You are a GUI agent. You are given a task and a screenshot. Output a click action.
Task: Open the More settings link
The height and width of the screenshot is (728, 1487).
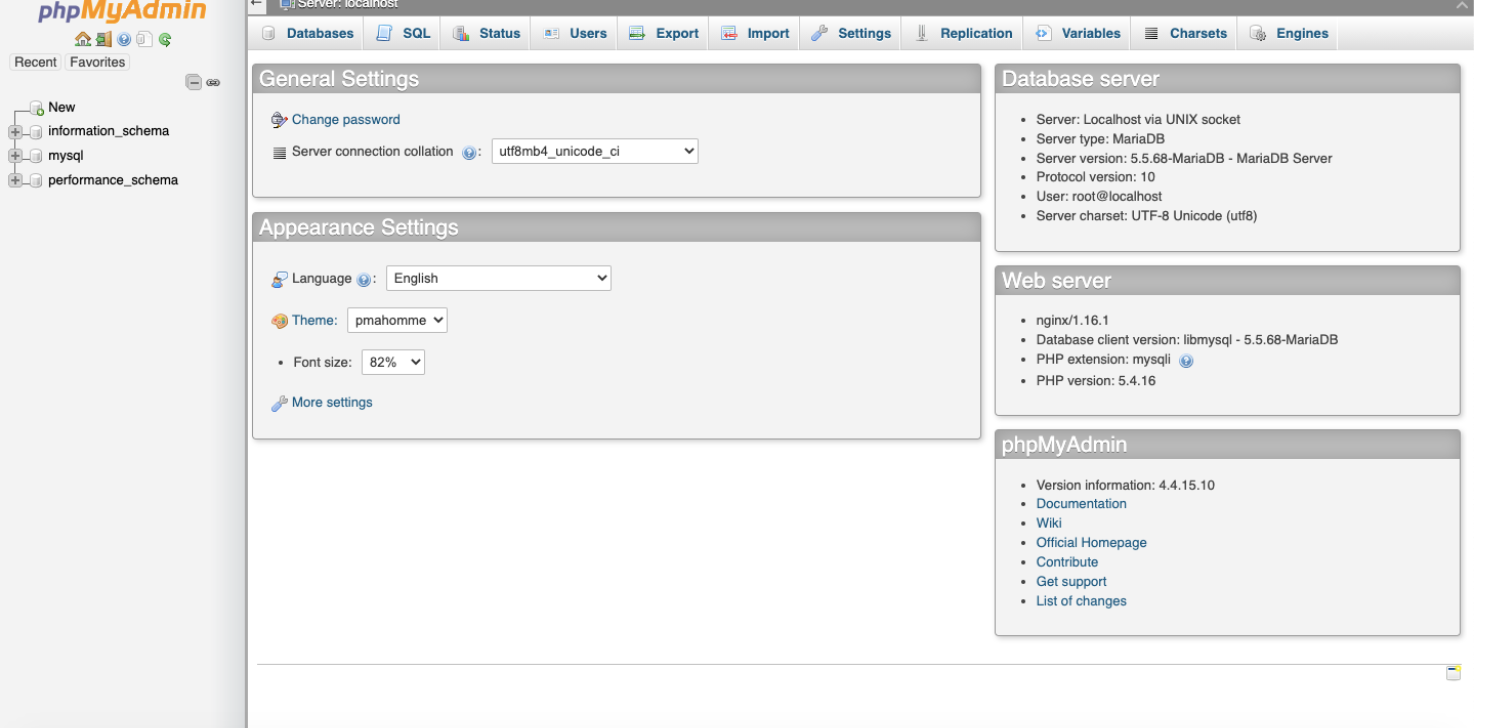(332, 402)
